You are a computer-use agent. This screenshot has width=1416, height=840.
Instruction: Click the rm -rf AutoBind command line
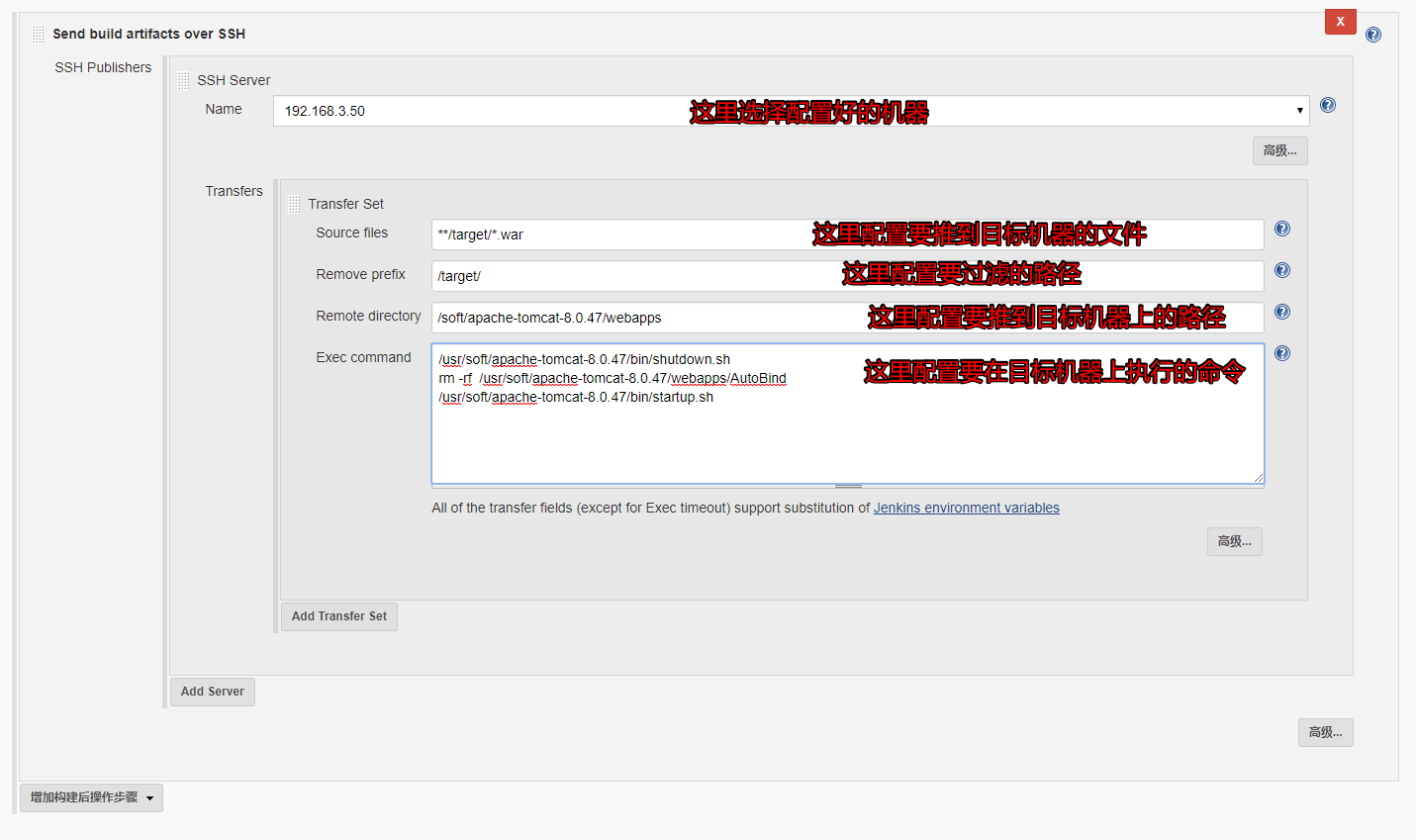pos(613,378)
